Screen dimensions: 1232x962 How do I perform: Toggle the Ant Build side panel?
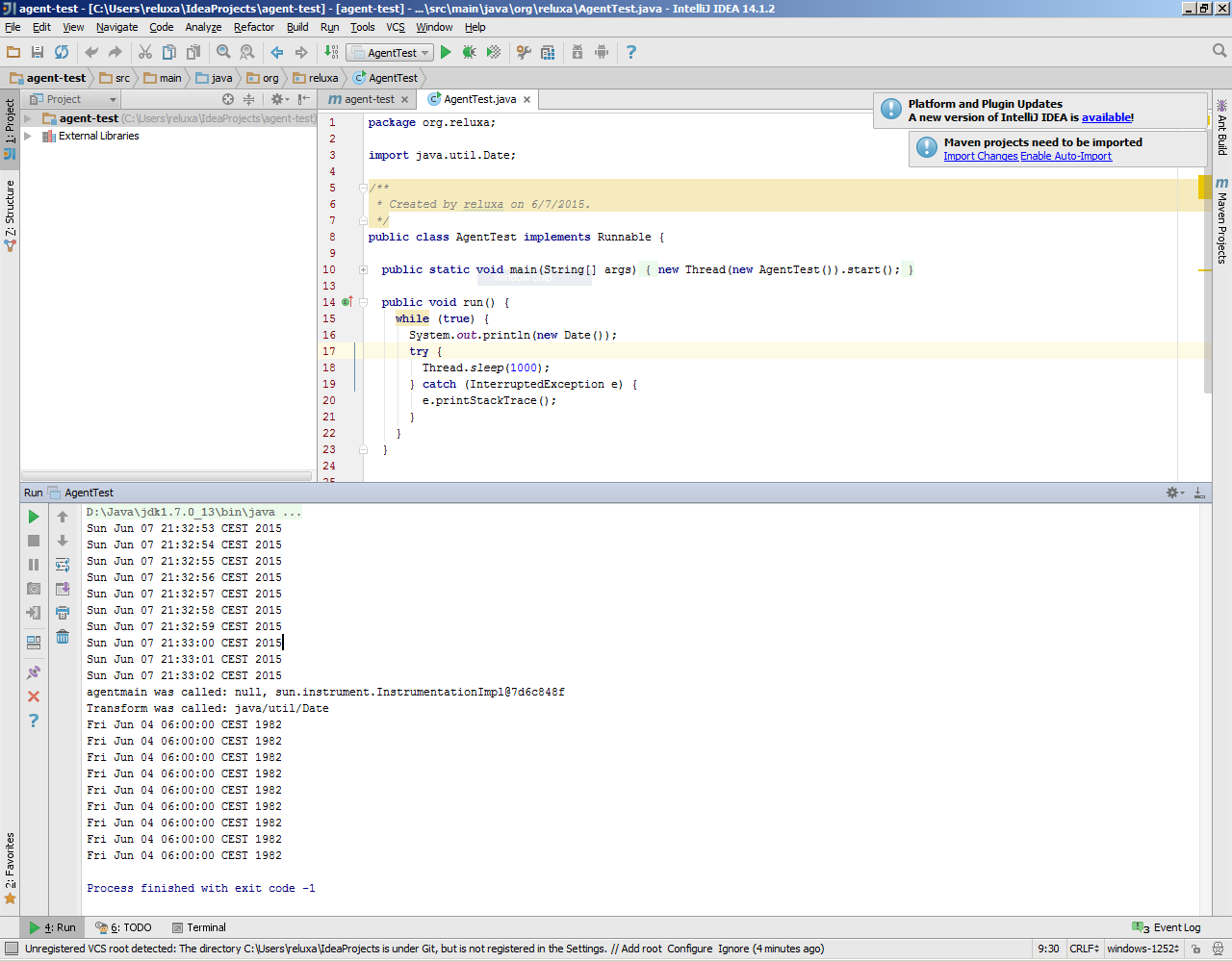[x=1221, y=127]
